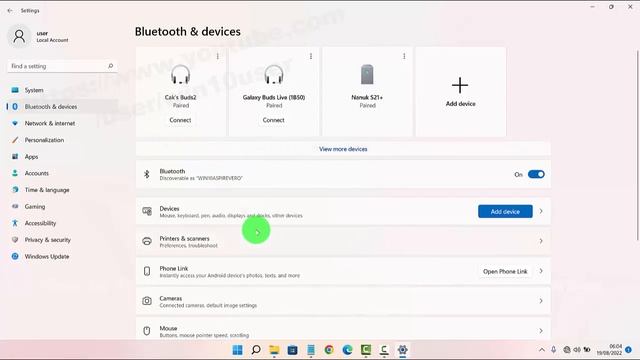Screen dimensions: 640x360
Task: Show hidden system tray icons
Action: [x=542, y=350]
